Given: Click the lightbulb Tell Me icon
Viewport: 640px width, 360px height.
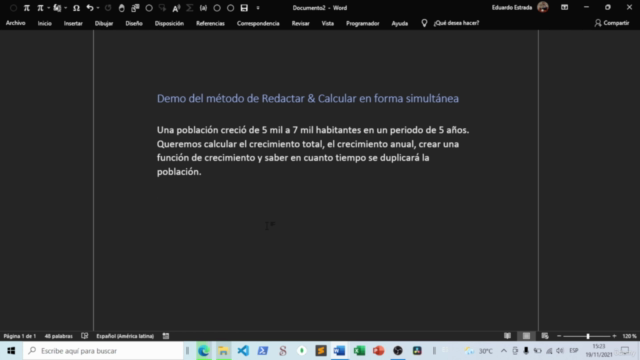Looking at the screenshot, I should click(424, 23).
